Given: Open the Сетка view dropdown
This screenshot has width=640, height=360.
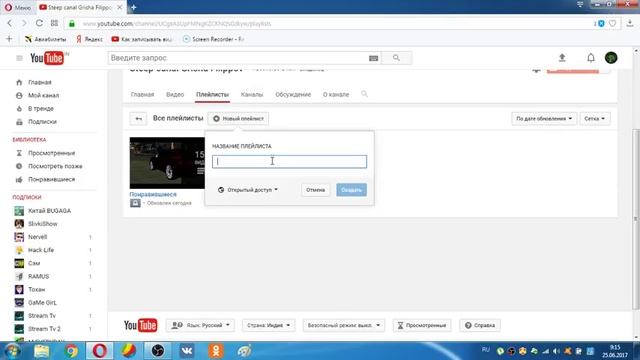Looking at the screenshot, I should [595, 119].
